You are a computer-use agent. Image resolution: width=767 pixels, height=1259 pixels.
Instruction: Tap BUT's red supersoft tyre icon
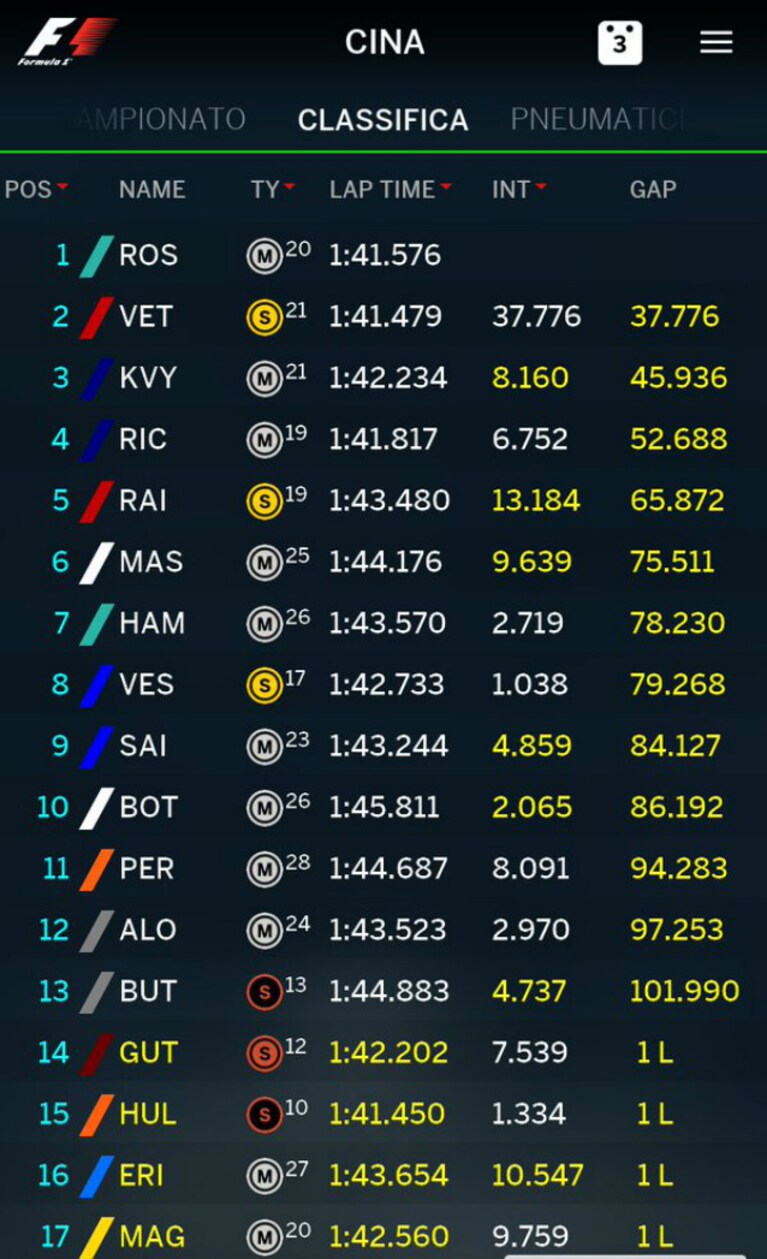coord(264,992)
